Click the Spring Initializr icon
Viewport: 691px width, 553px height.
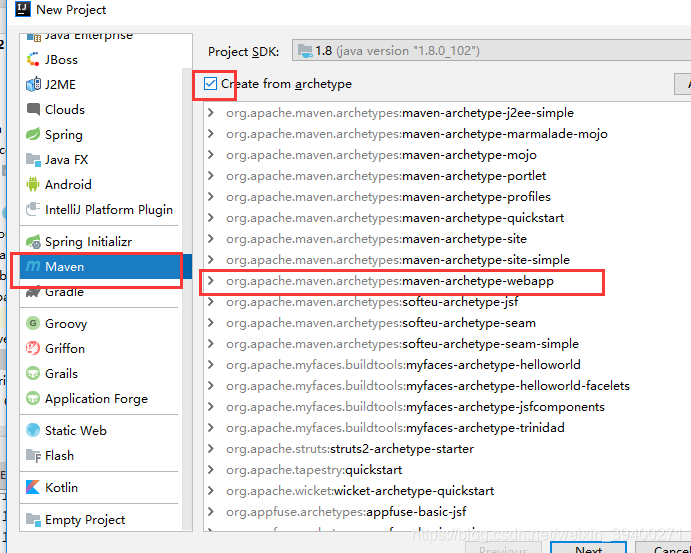(33, 241)
